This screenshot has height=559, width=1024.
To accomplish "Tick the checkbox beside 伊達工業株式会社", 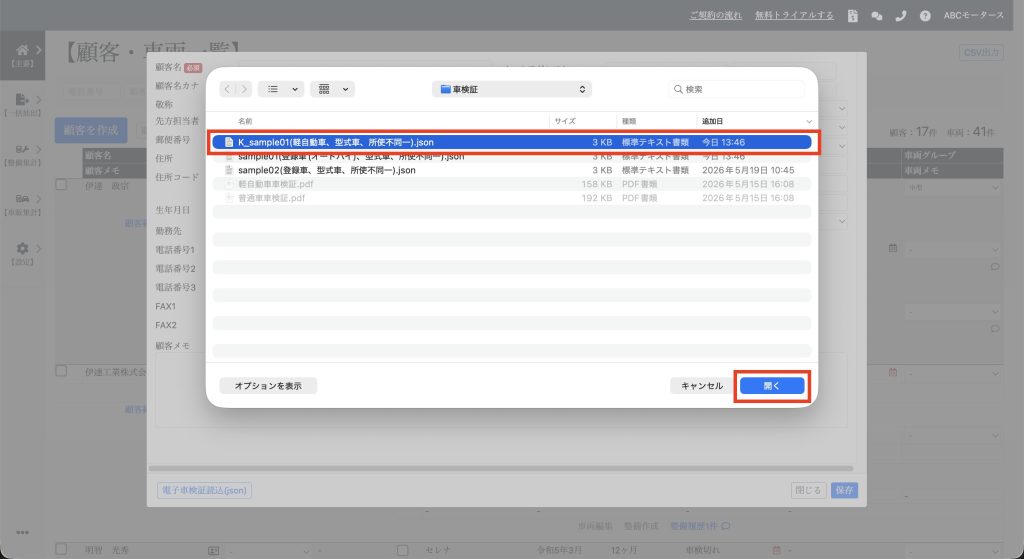I will [x=61, y=371].
